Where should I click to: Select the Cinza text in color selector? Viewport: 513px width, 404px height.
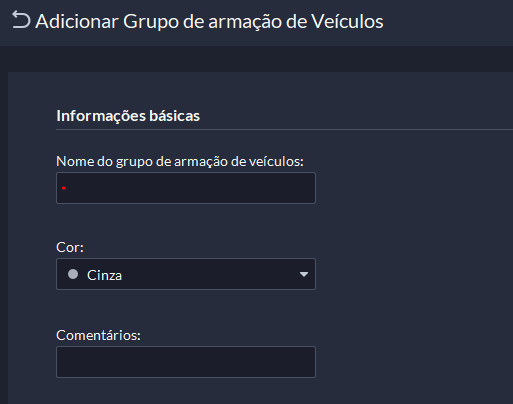point(104,275)
